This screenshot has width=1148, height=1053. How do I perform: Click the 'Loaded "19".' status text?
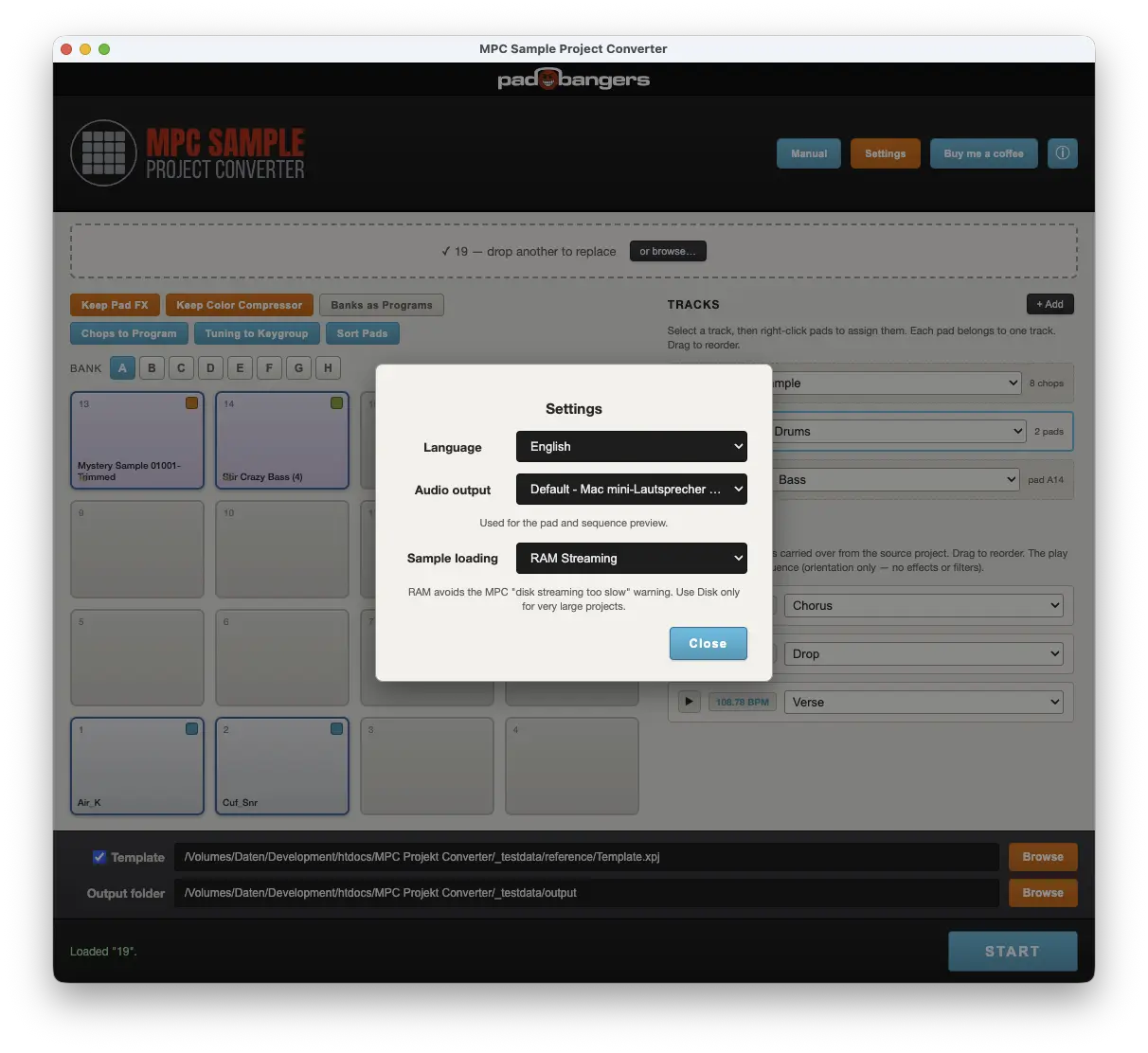[x=103, y=952]
